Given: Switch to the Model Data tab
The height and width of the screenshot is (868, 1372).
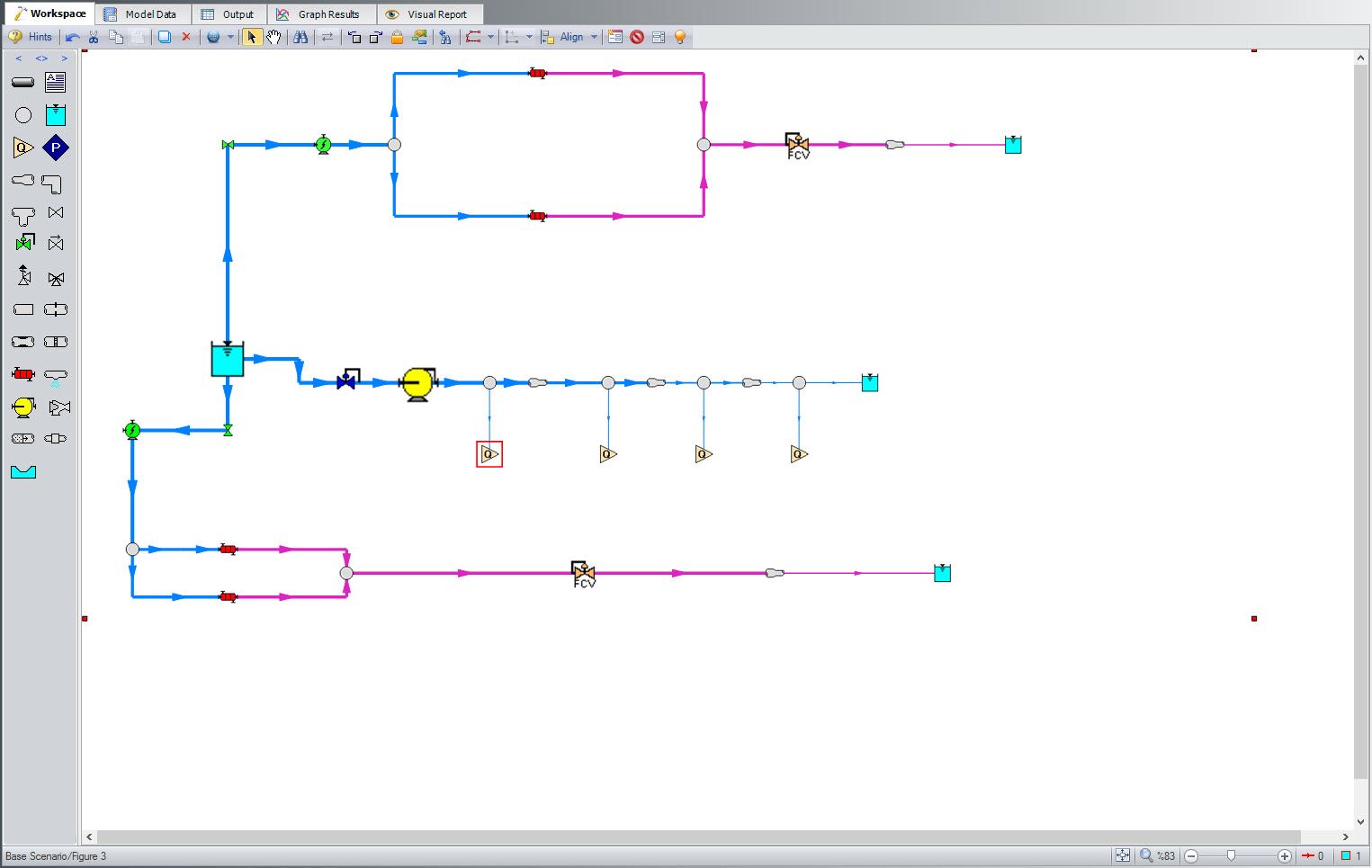Looking at the screenshot, I should tap(142, 14).
